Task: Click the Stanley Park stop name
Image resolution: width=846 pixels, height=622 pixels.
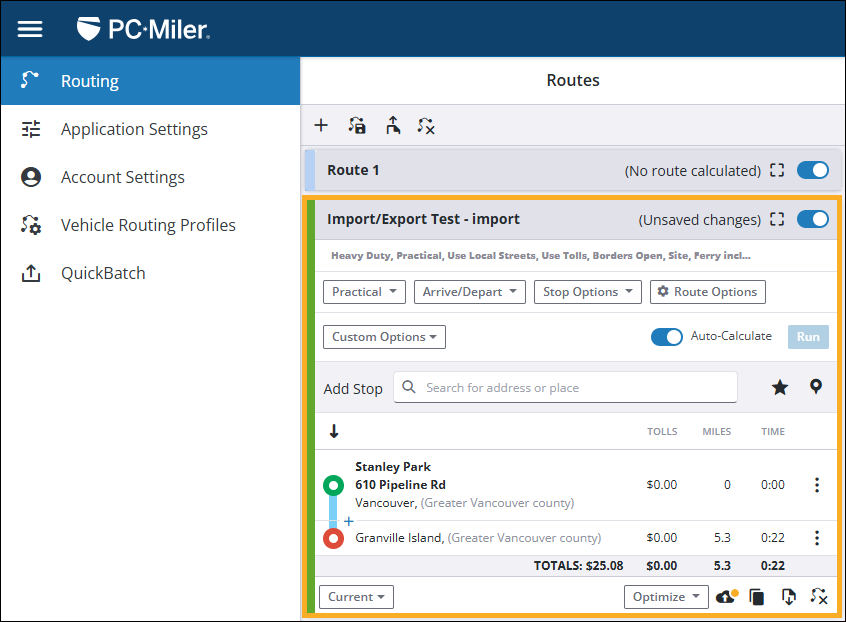Action: (x=393, y=467)
